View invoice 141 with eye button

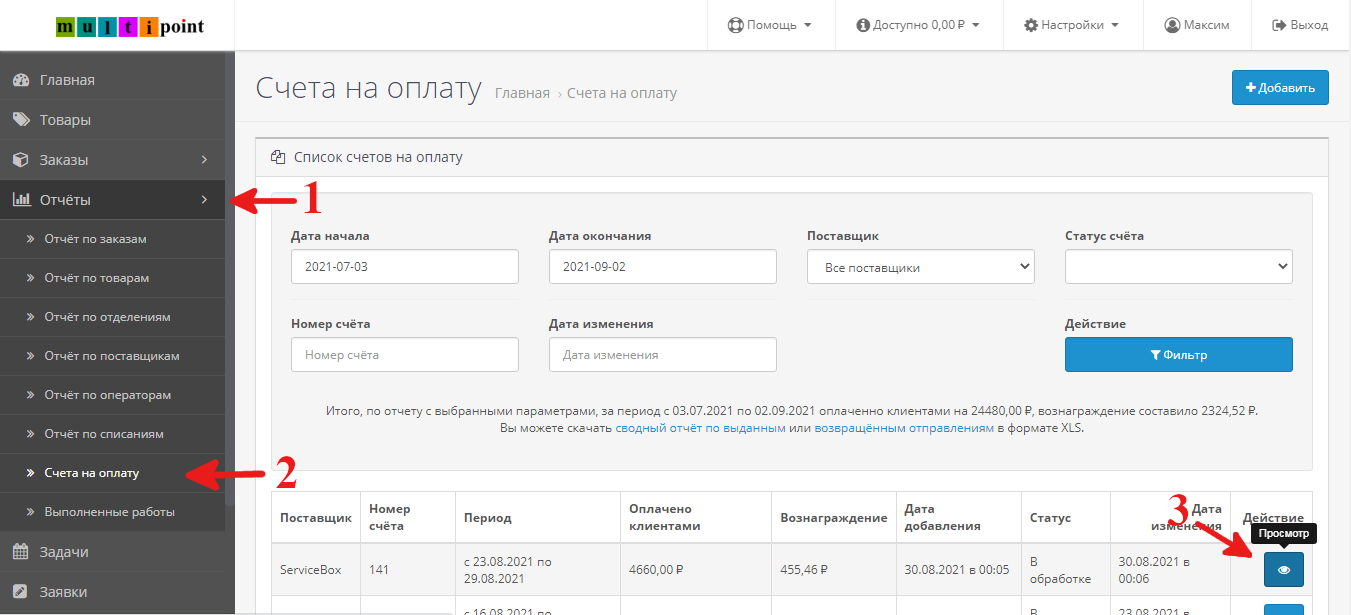(x=1284, y=569)
